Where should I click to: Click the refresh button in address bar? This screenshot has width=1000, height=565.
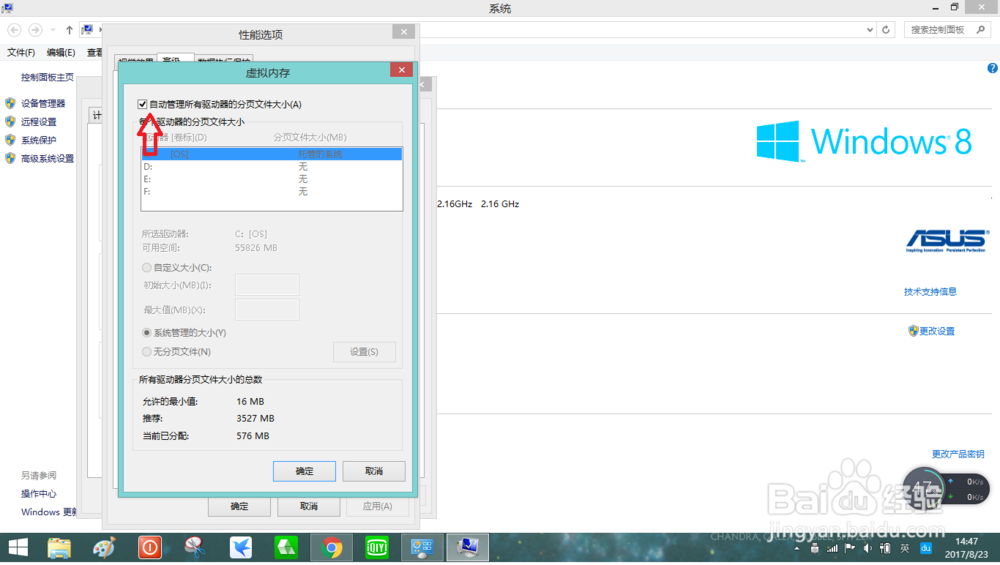click(x=886, y=30)
